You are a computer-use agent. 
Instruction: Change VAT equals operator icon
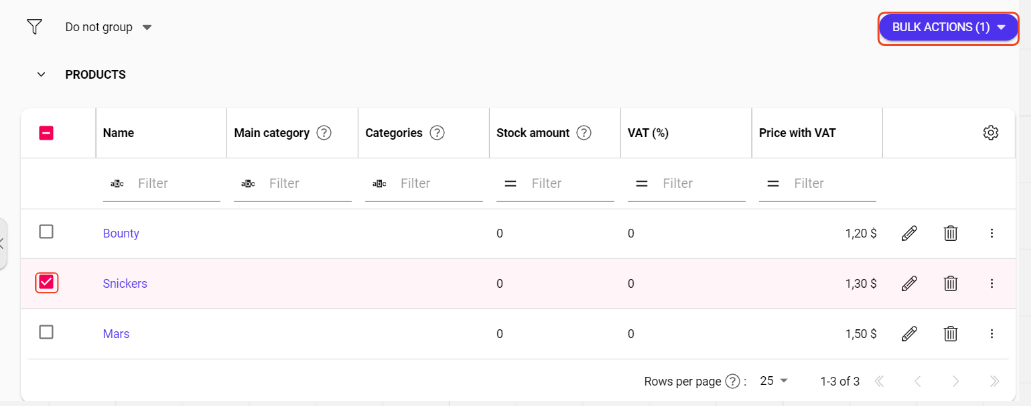(642, 184)
